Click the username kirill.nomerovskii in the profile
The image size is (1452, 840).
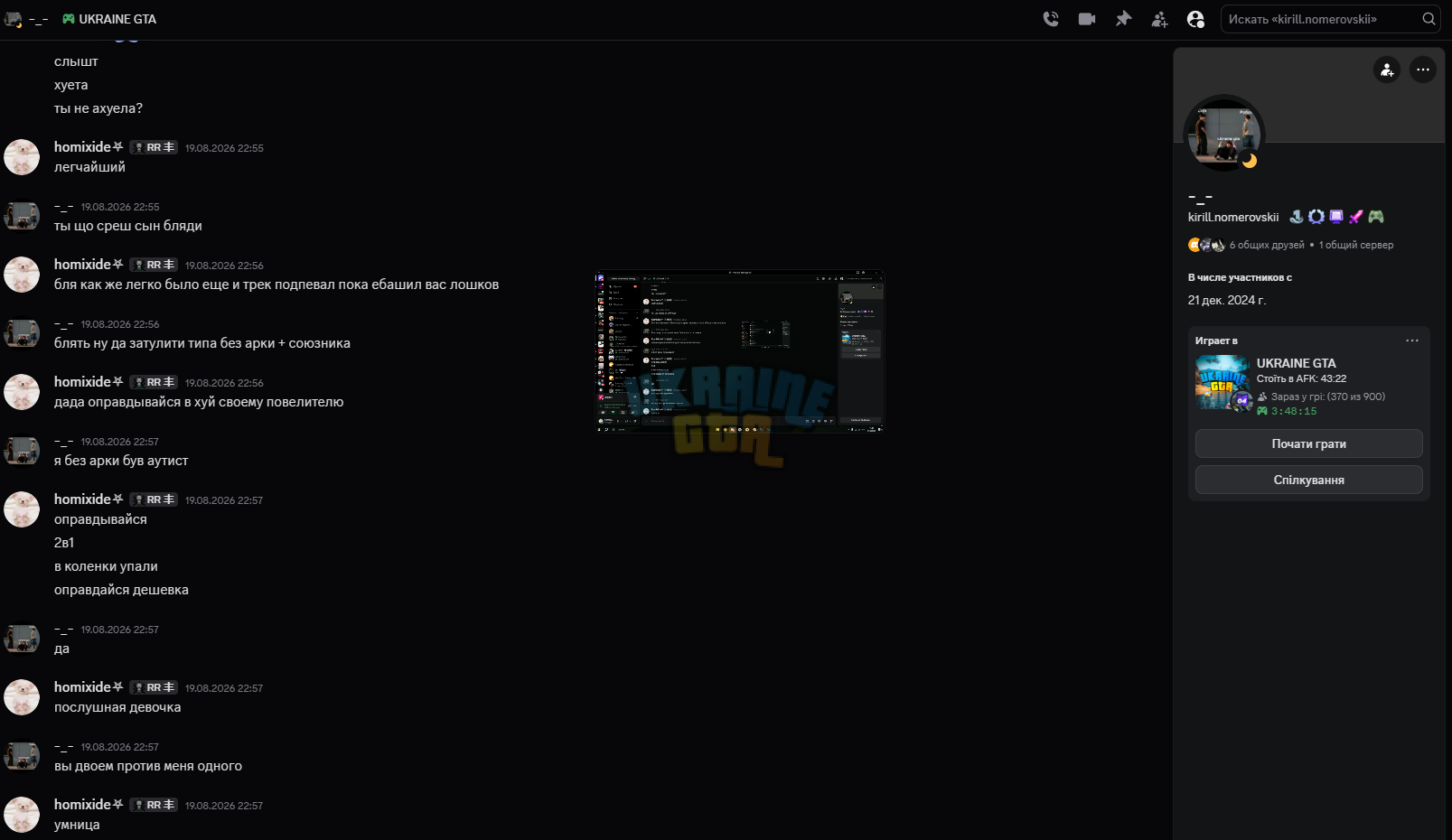(x=1233, y=217)
